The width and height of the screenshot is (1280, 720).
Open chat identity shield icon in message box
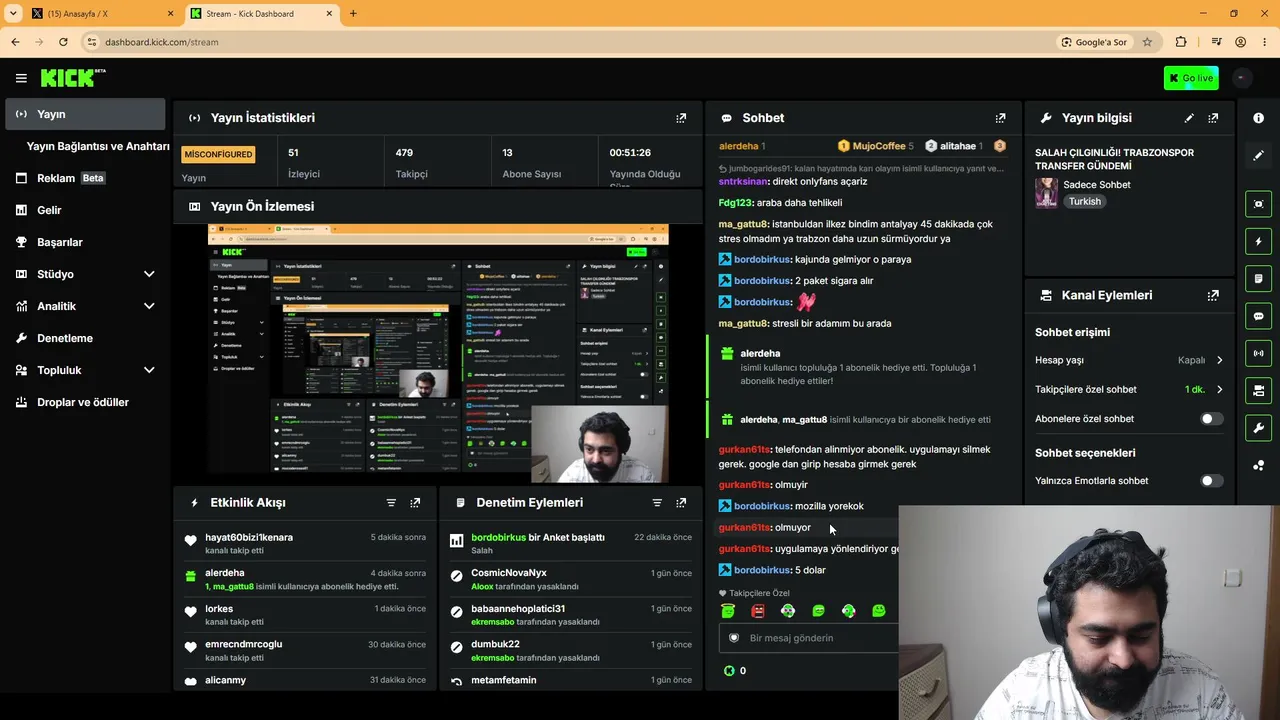coord(733,638)
